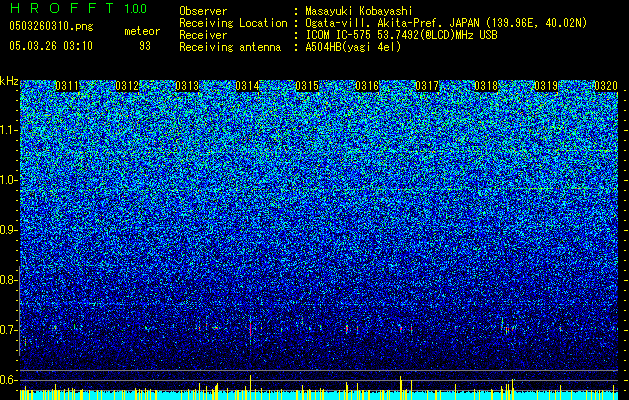629x400 pixels.
Task: Click the 1.1 kHz axis label
Action: pyautogui.click(x=9, y=130)
